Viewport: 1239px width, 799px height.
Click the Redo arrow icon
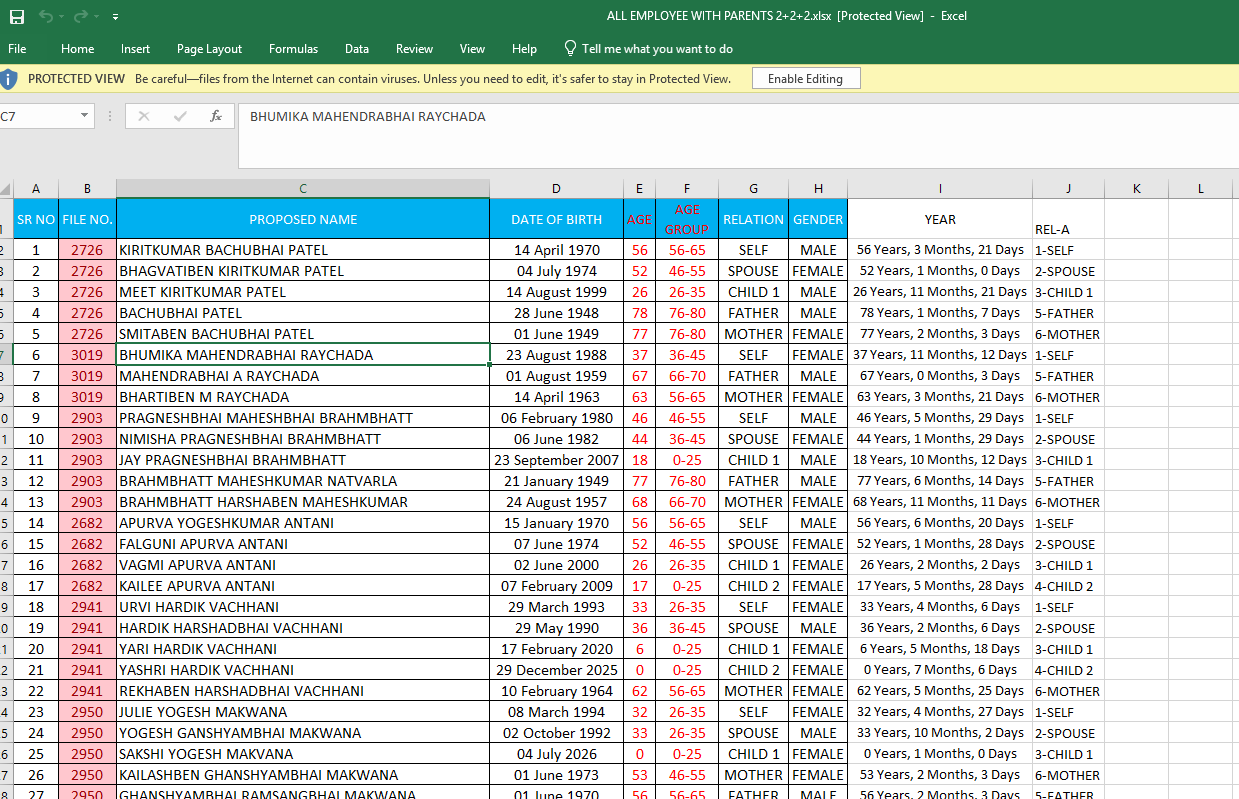click(80, 17)
